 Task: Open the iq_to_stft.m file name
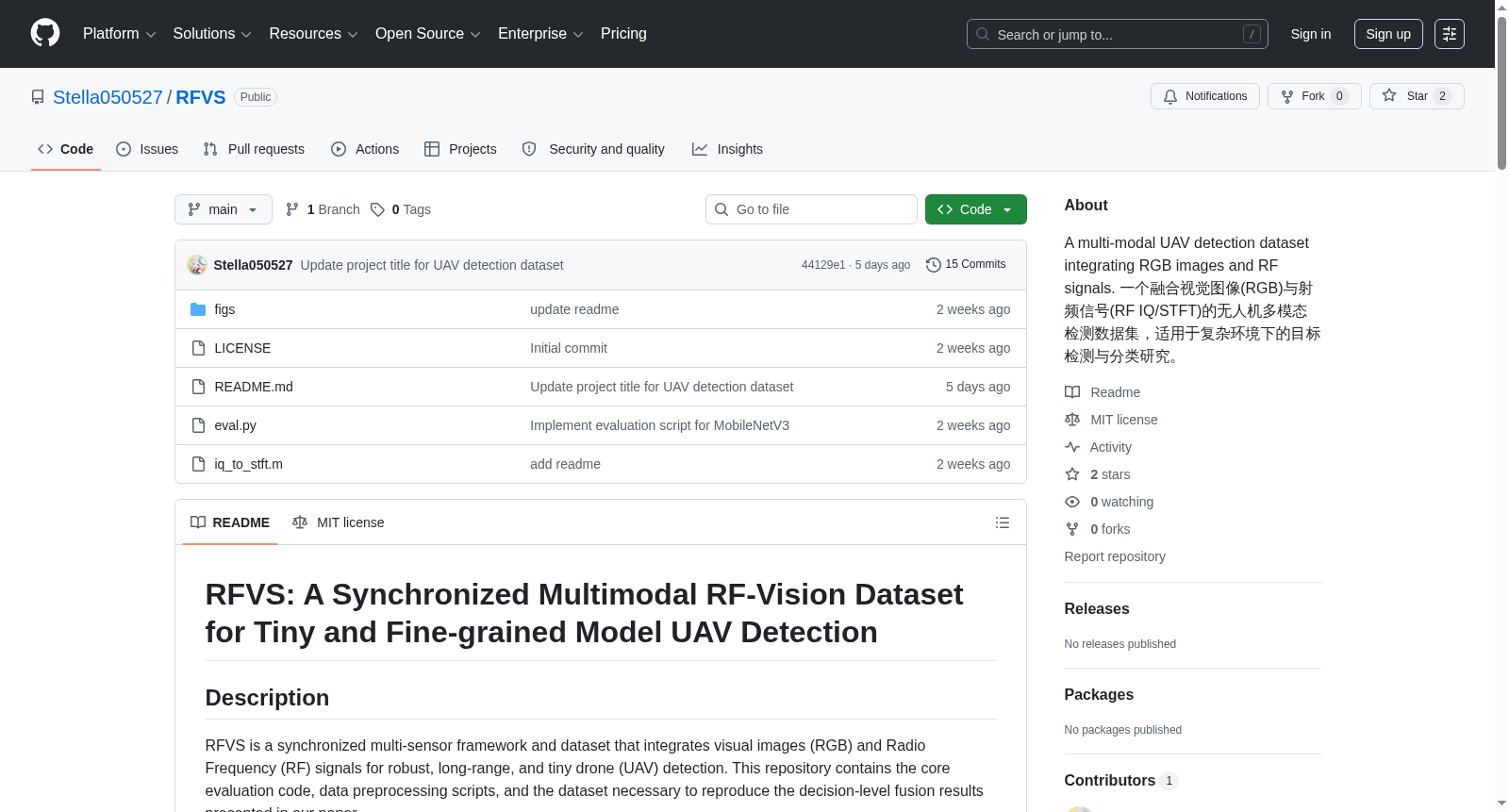[x=248, y=464]
